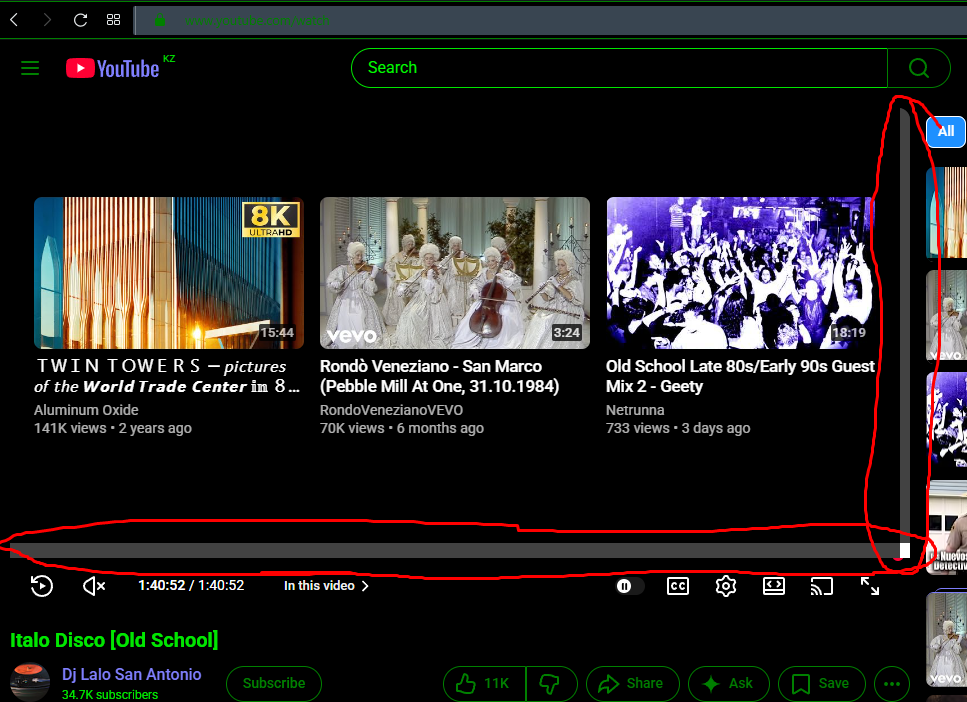Open the tab grid overview icon
This screenshot has width=967, height=702.
(113, 20)
